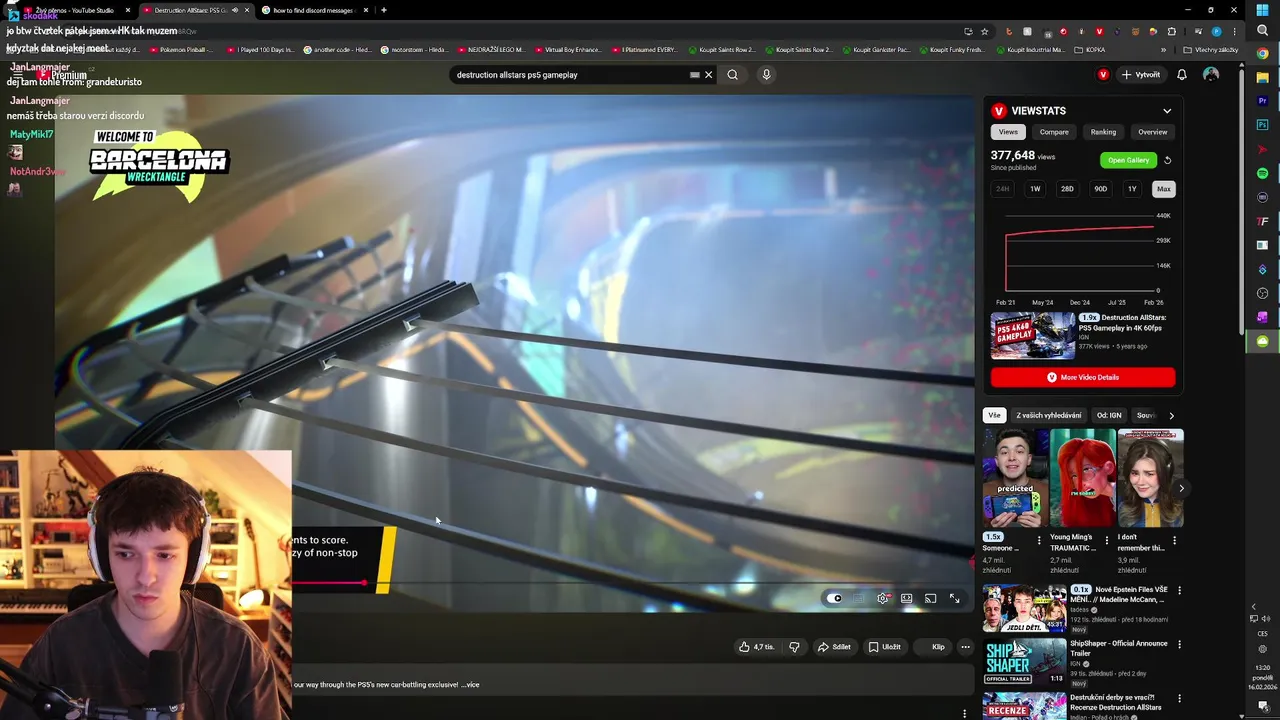Open the Vytvořit create menu
This screenshot has width=1280, height=720.
[1141, 75]
